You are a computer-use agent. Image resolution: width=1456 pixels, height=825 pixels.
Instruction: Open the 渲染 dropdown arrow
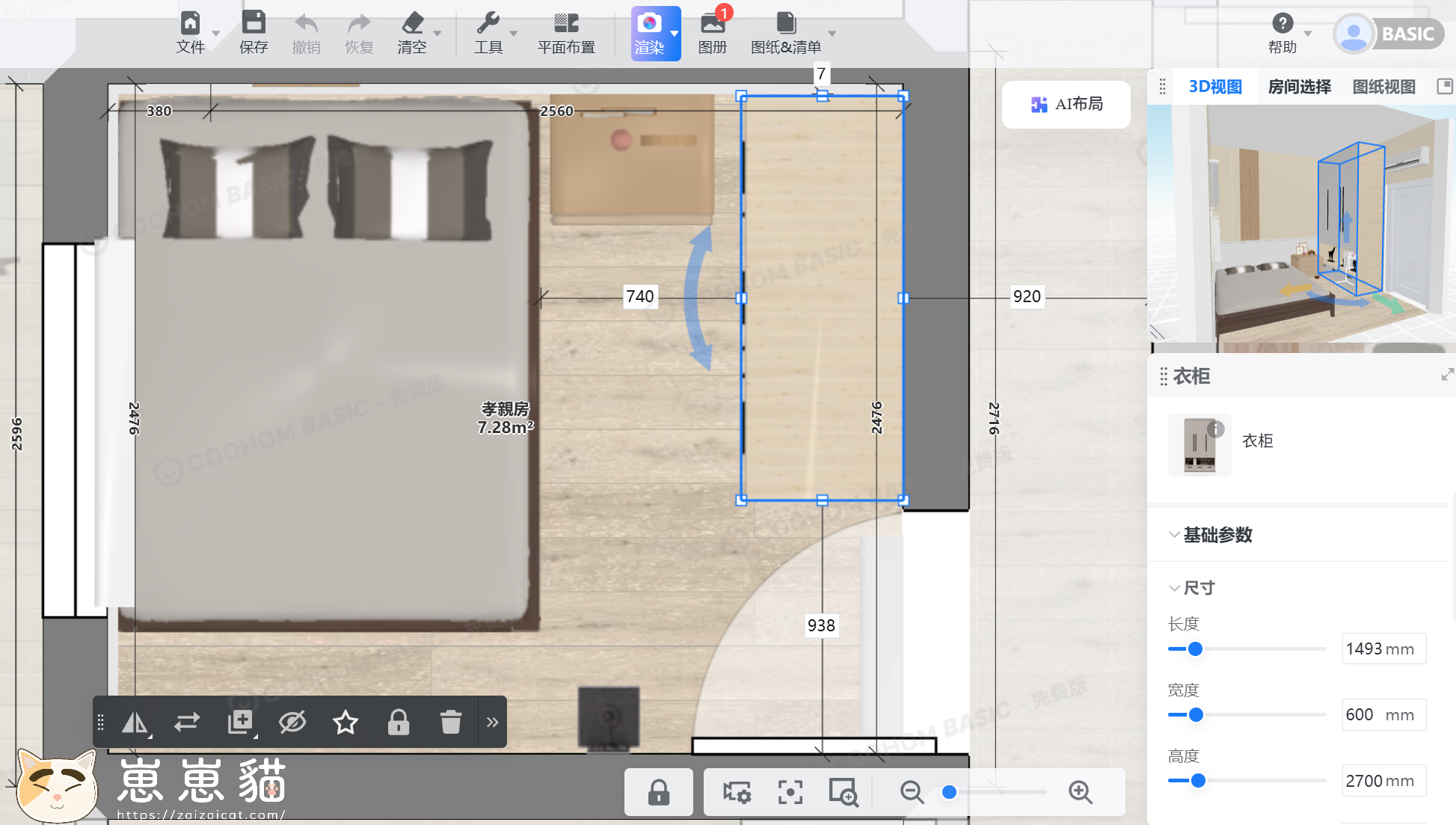coord(674,34)
